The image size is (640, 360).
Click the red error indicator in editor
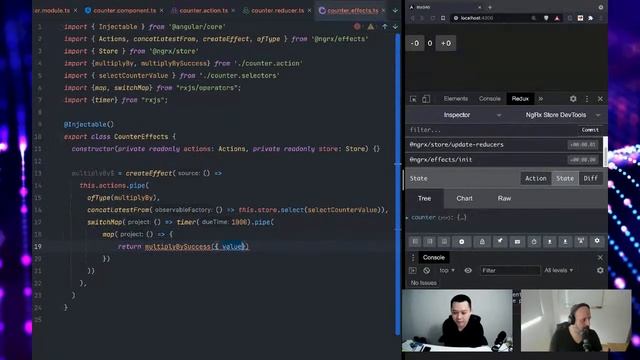(357, 27)
